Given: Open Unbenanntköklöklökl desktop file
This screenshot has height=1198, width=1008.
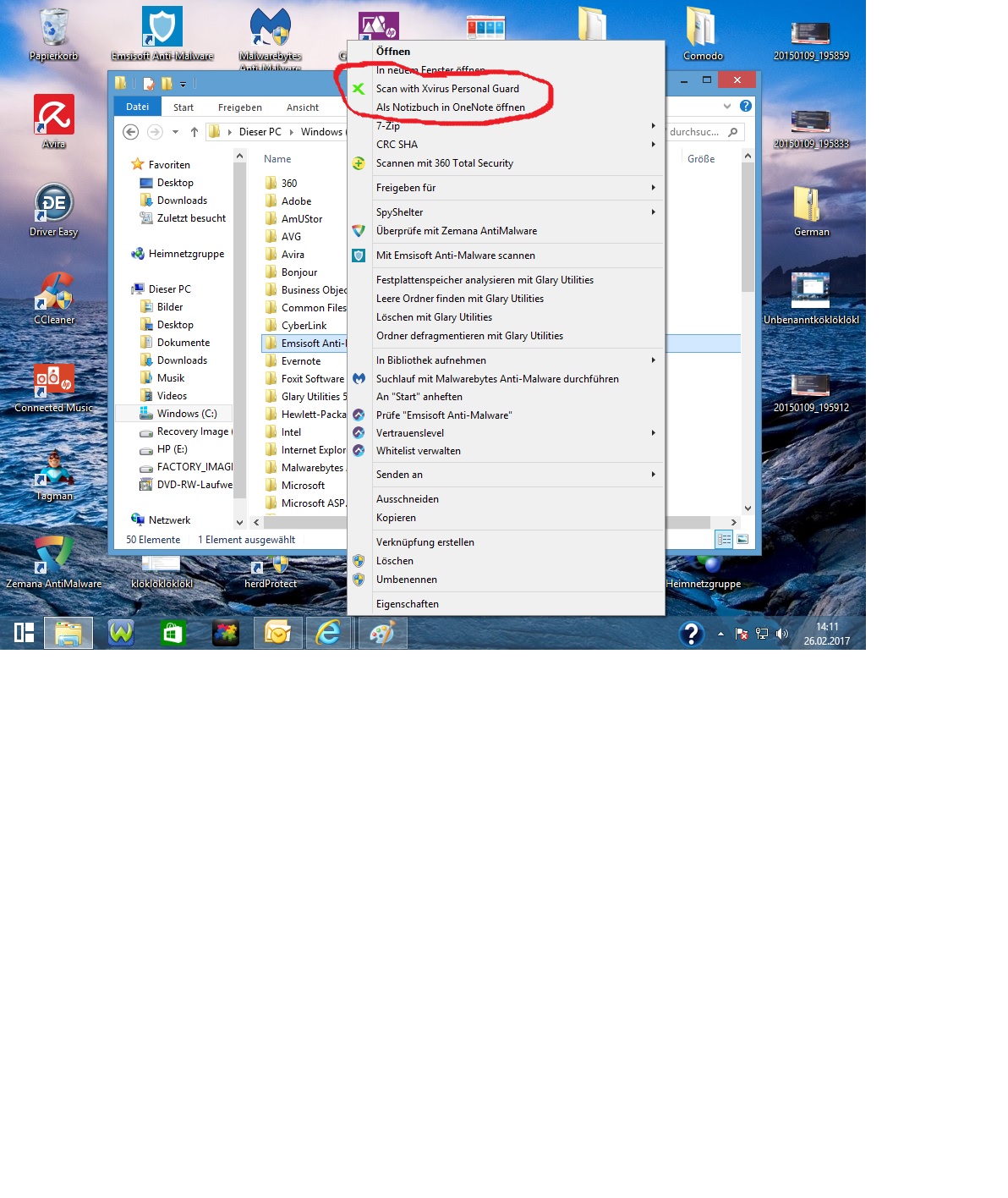Looking at the screenshot, I should [x=811, y=297].
